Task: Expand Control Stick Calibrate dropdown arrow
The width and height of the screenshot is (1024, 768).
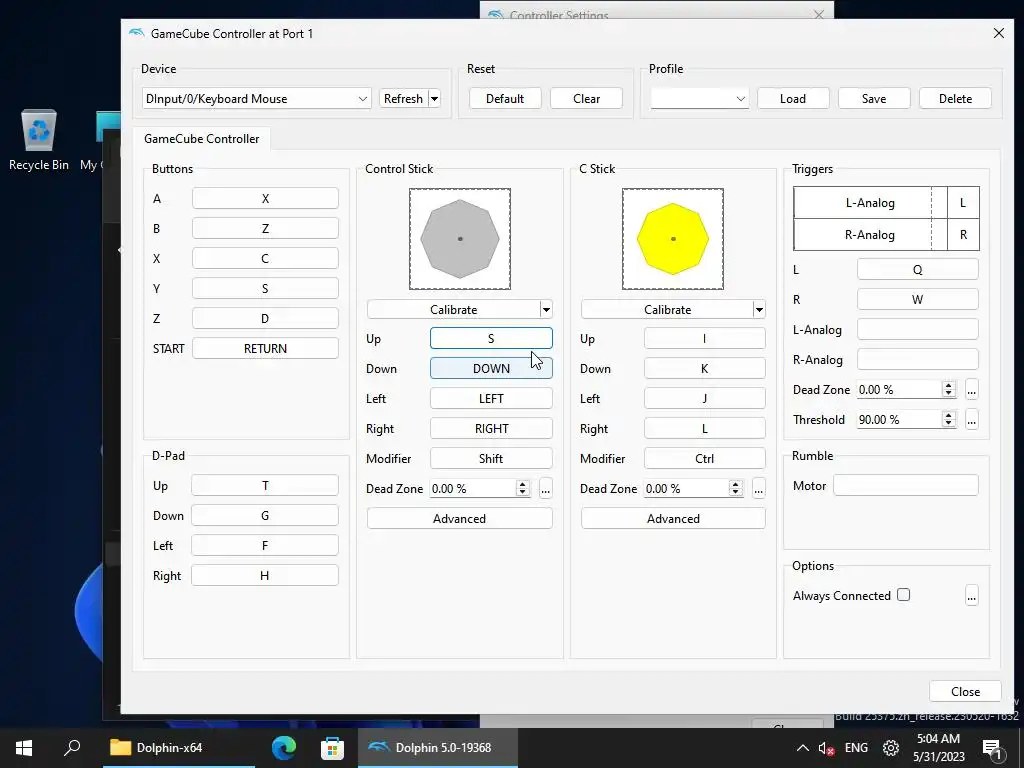Action: click(x=546, y=310)
